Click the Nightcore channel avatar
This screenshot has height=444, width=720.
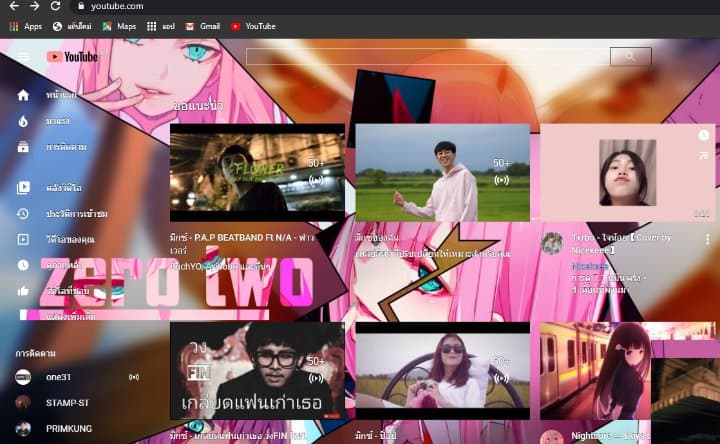coord(551,438)
